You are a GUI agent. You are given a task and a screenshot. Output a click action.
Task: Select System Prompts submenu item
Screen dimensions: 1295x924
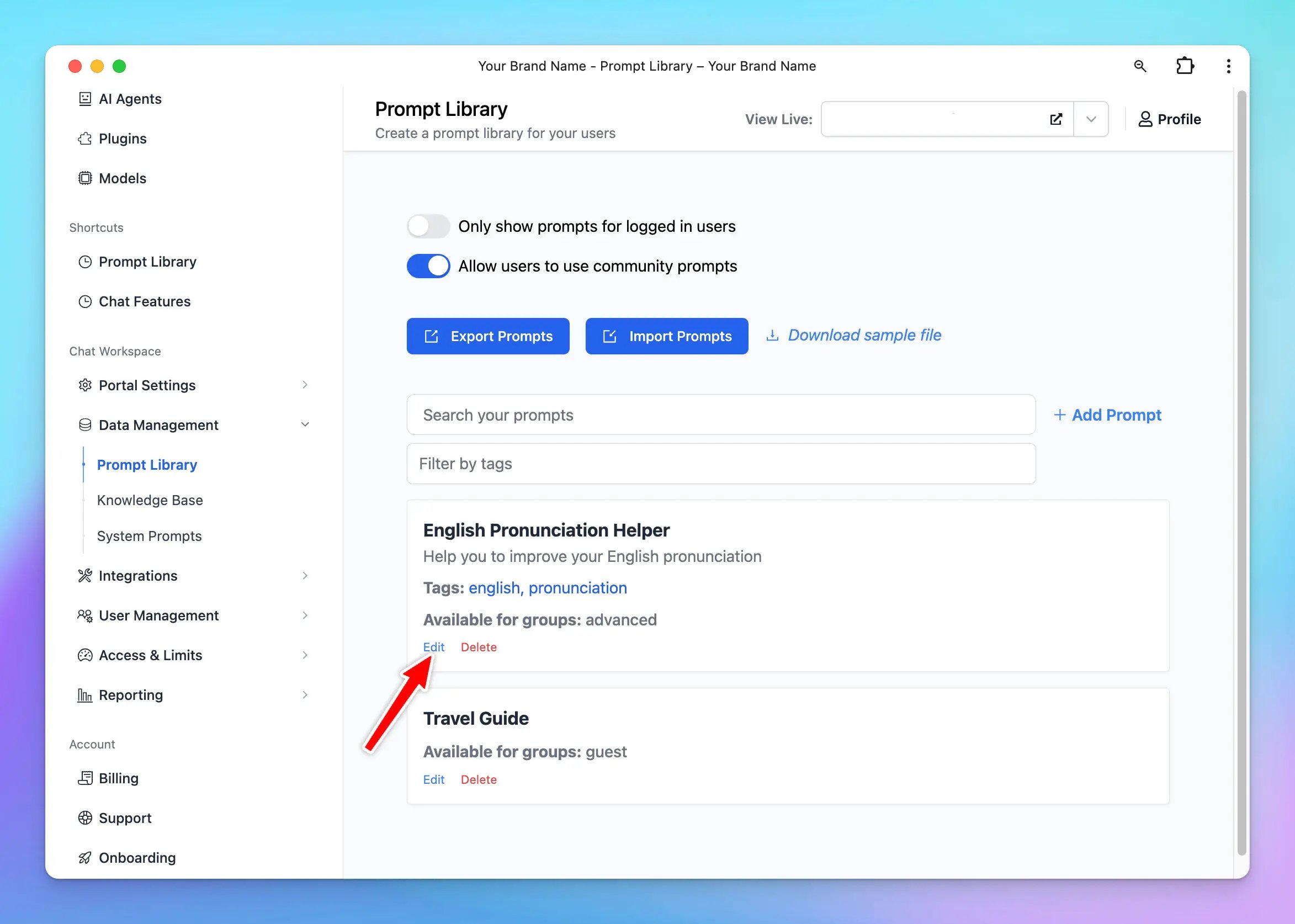click(x=149, y=536)
